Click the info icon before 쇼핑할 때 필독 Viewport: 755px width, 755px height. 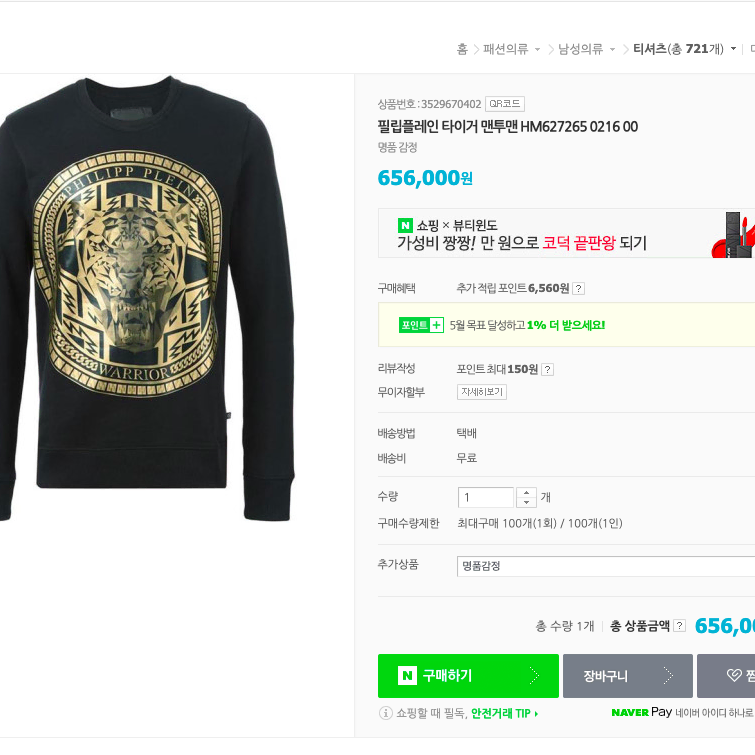point(386,713)
